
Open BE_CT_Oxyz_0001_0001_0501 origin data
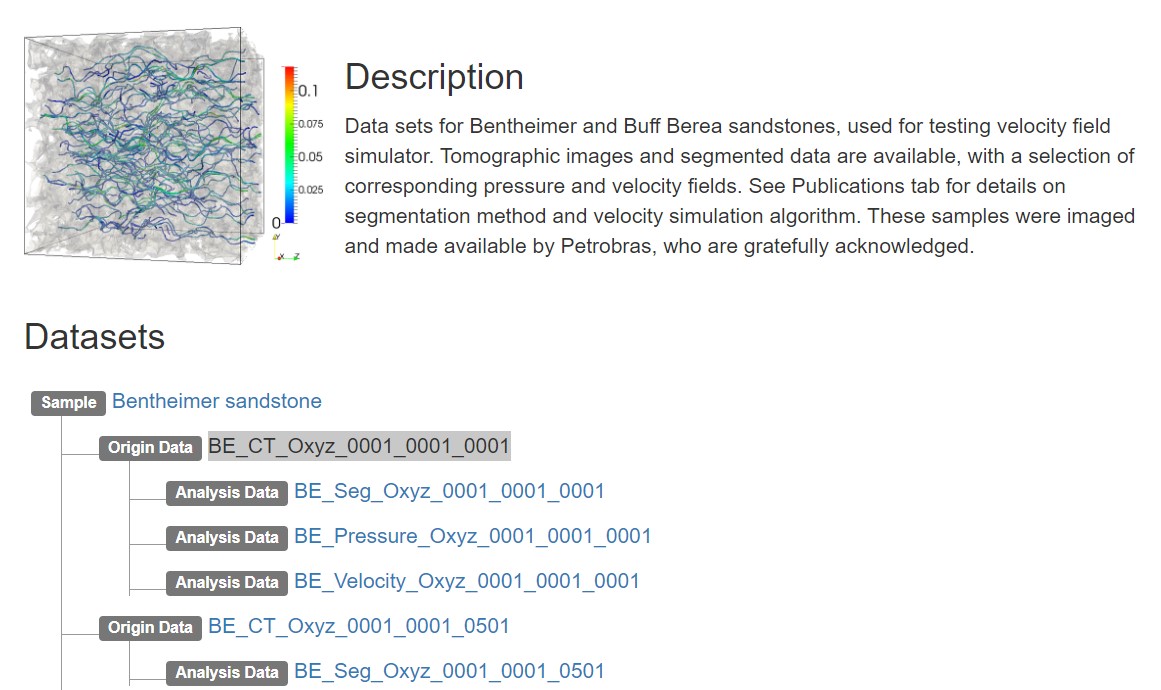pos(359,626)
